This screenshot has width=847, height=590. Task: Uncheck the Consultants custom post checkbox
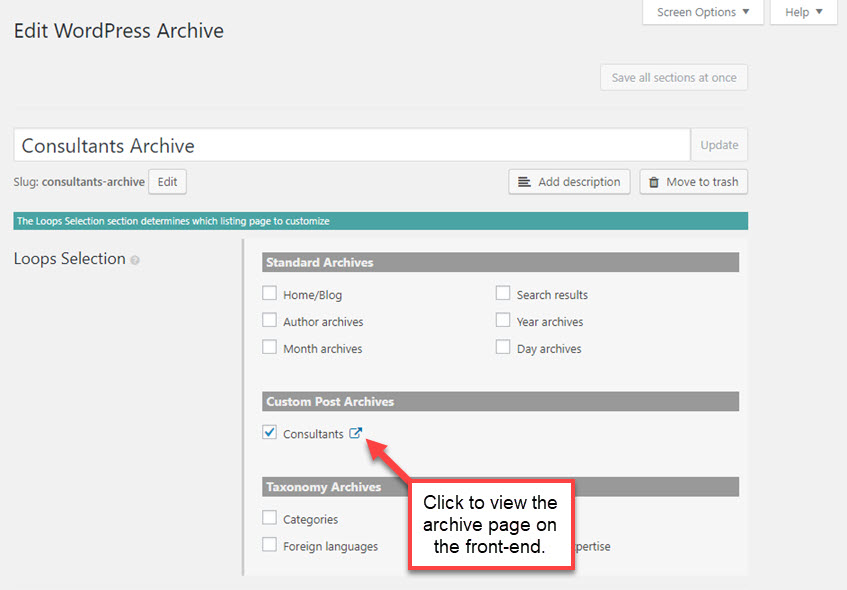[270, 433]
